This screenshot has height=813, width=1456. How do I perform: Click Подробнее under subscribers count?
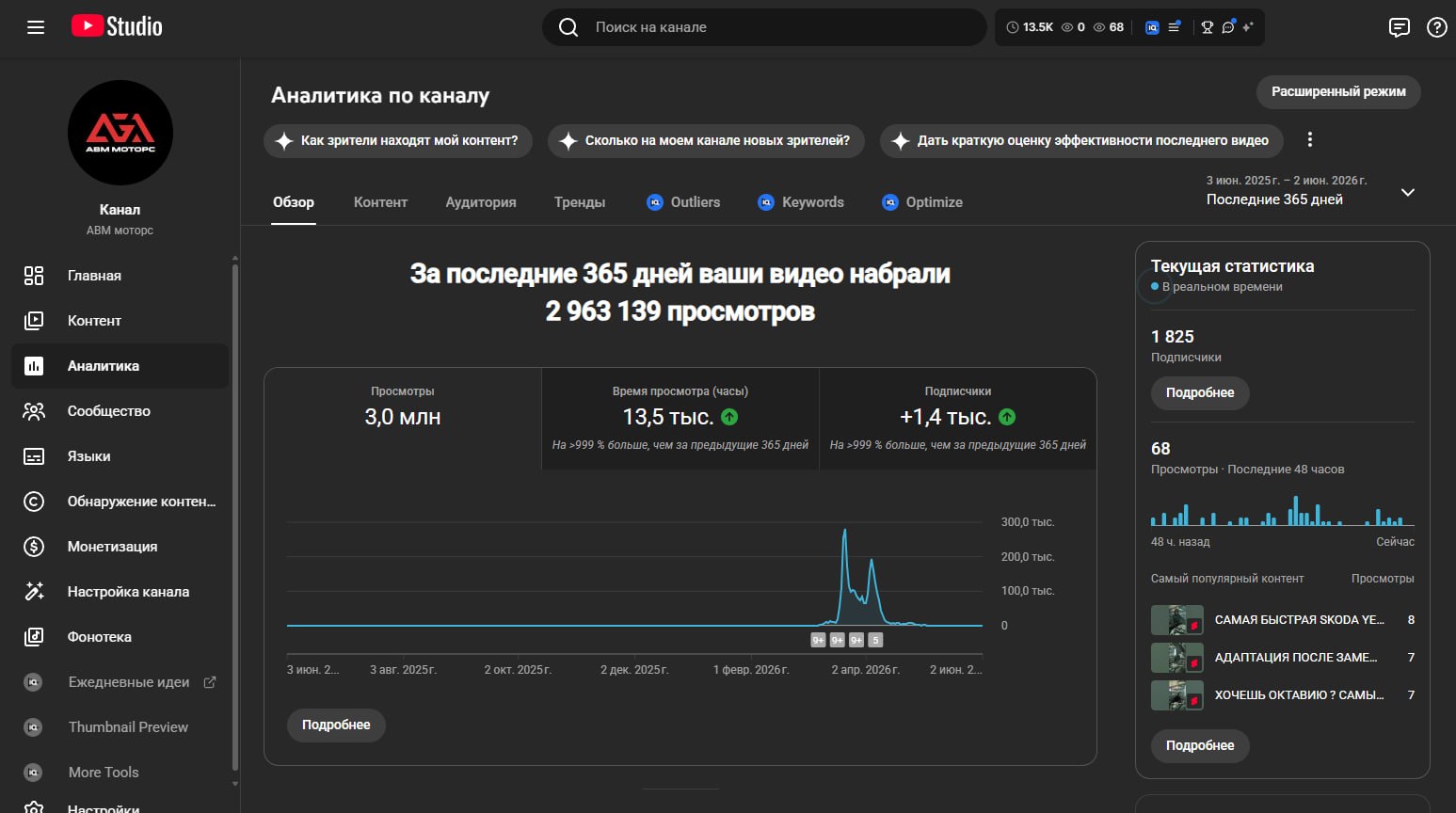[x=1200, y=392]
